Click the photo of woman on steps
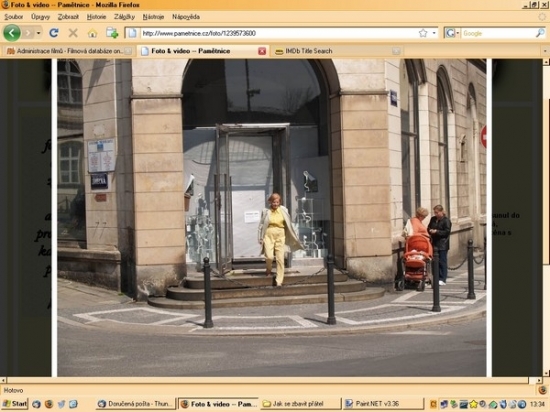Image resolution: width=550 pixels, height=412 pixels. point(272,217)
